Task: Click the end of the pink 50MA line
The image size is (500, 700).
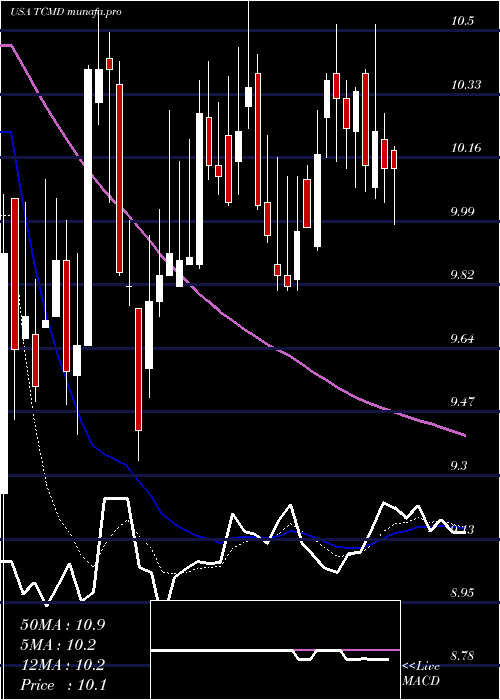Action: 465,435
